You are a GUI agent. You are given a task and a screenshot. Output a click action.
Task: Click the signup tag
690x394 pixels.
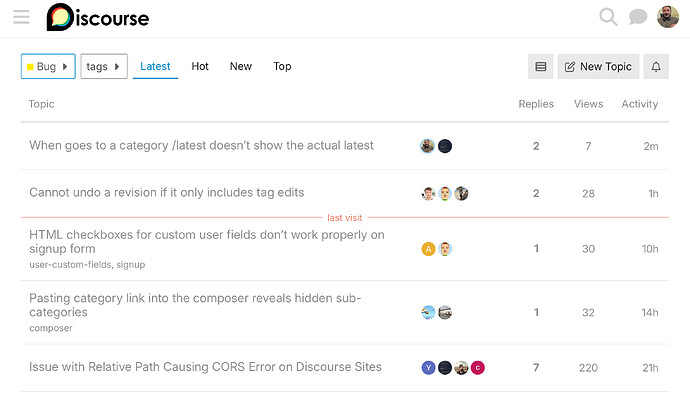click(x=131, y=265)
